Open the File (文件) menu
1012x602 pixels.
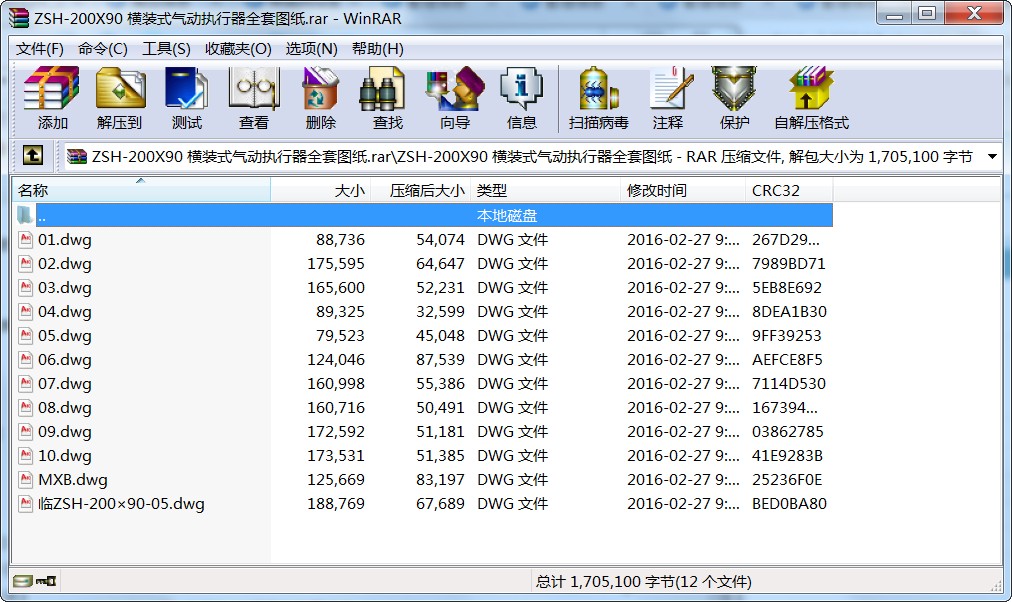39,49
